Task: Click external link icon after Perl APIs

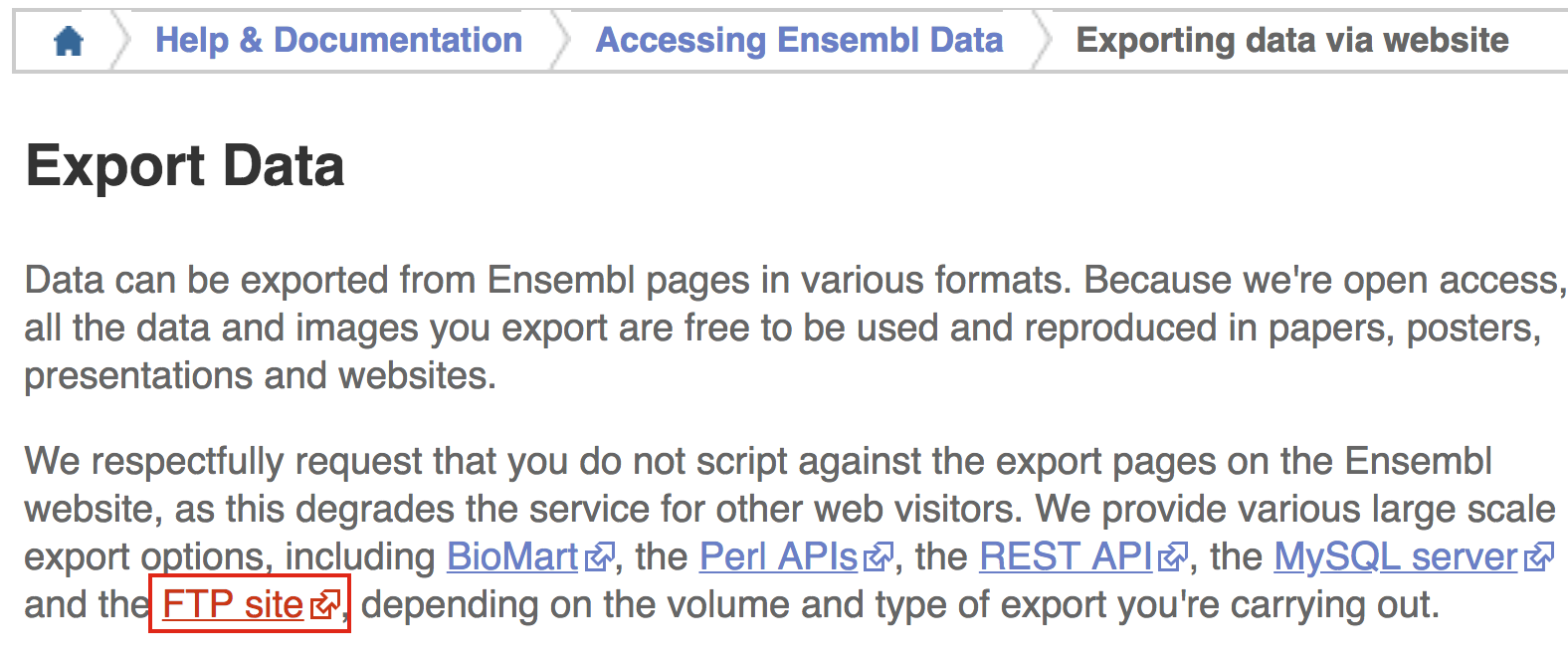Action: 878,557
